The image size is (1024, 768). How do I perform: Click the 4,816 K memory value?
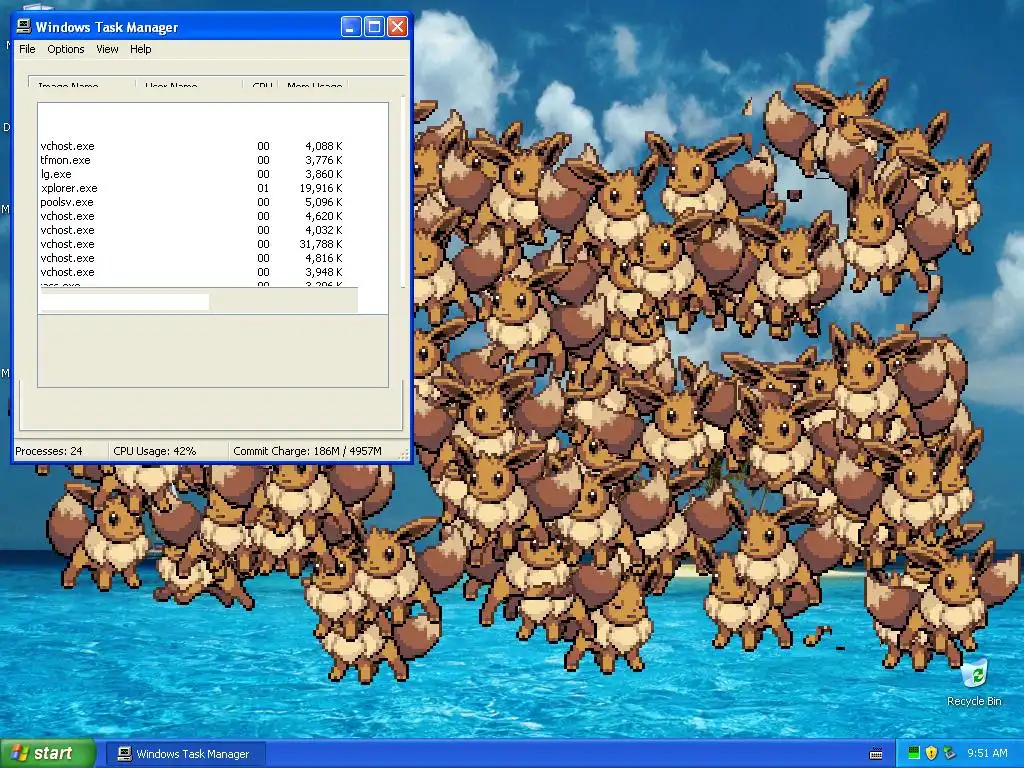(x=324, y=258)
